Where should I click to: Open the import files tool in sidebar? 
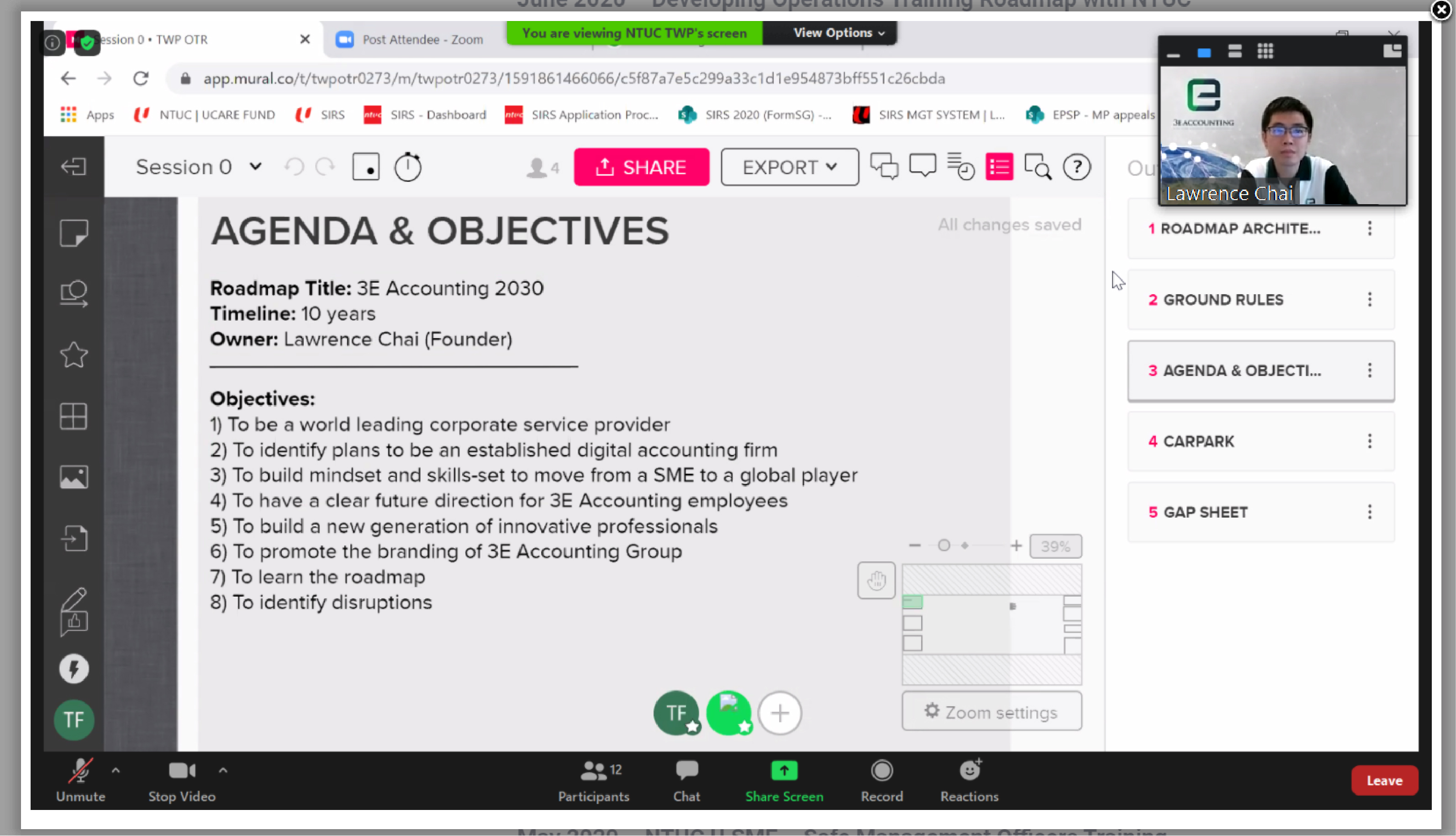(x=74, y=539)
